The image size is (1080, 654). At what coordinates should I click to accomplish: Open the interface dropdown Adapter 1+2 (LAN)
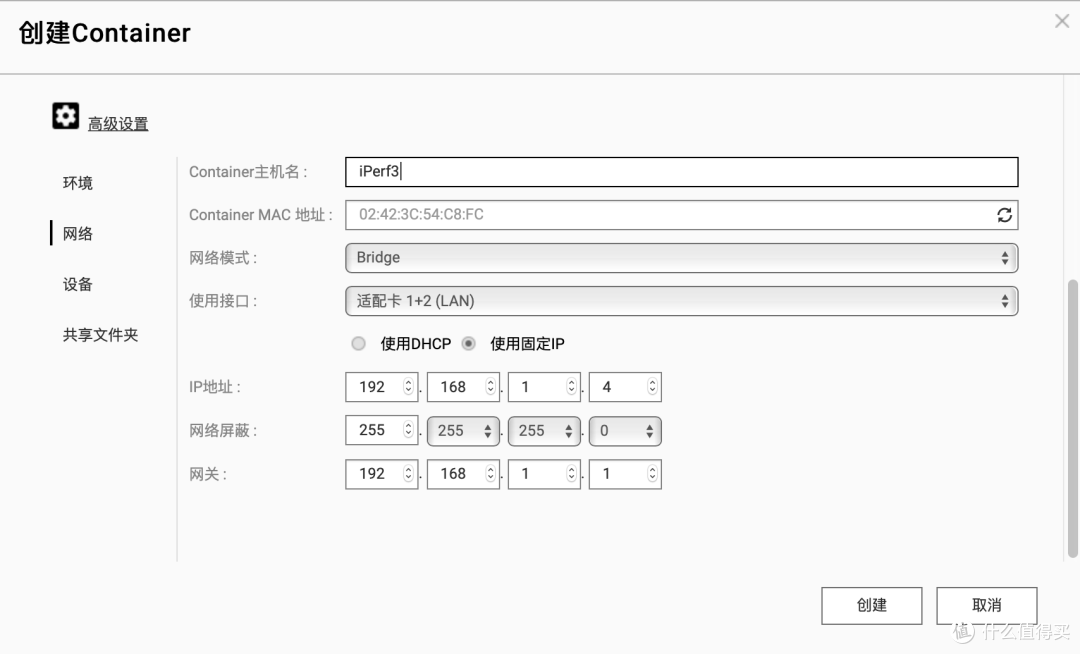point(681,301)
